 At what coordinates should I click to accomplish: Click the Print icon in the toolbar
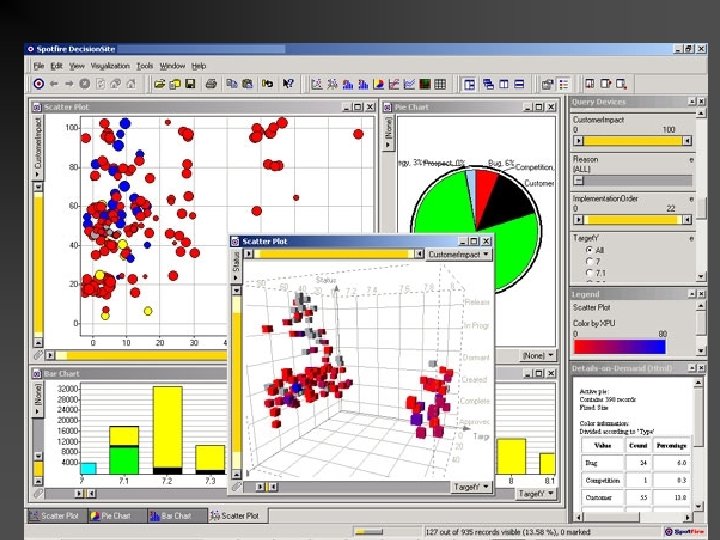coord(211,84)
